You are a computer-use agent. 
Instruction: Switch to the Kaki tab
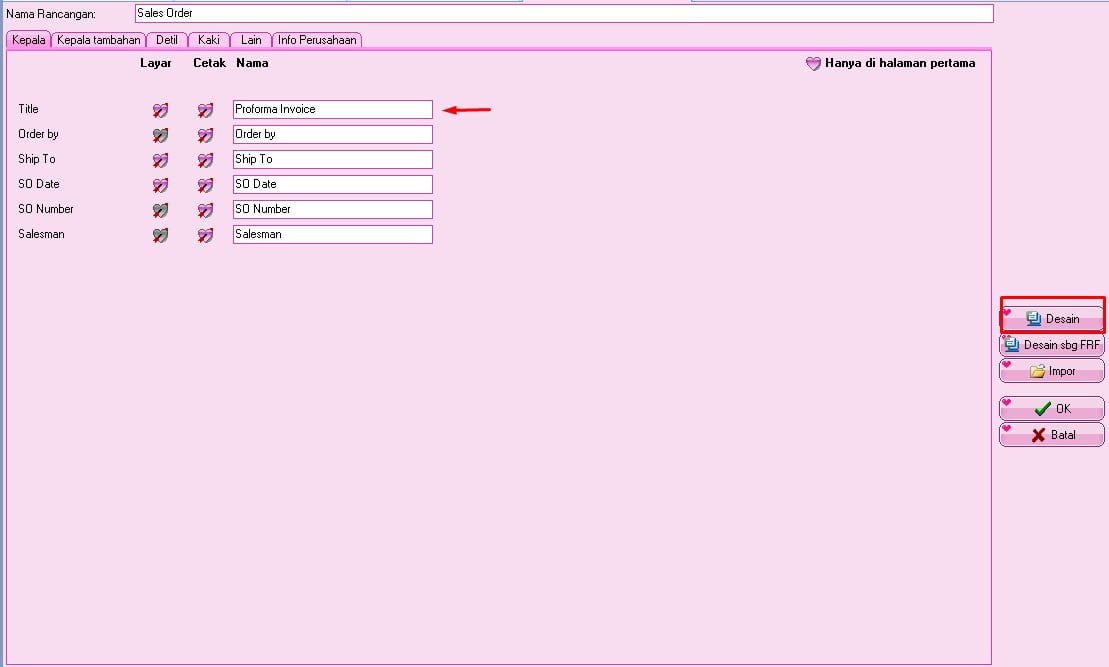tap(209, 40)
